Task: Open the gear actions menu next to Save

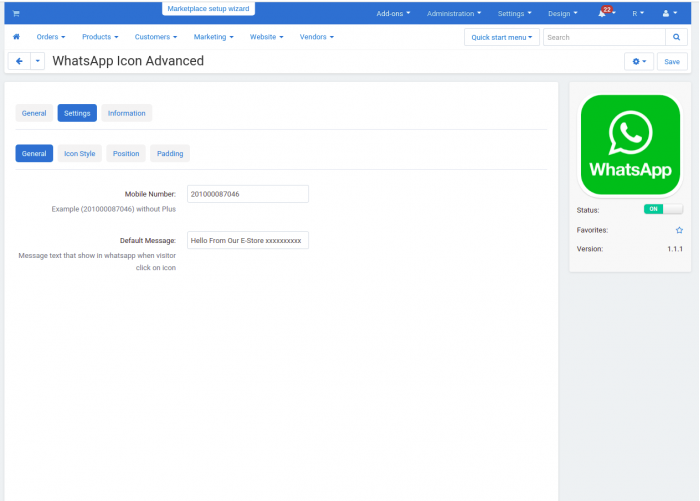Action: pos(639,62)
